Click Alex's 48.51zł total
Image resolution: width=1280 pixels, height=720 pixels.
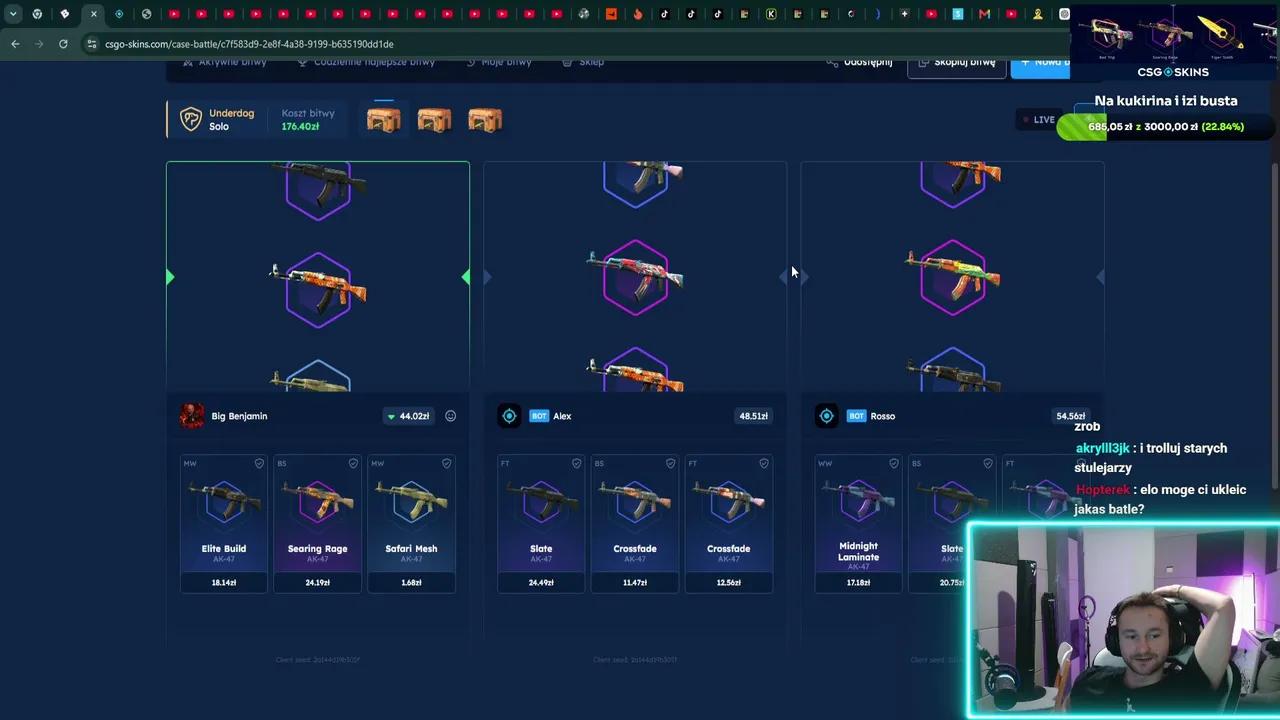pyautogui.click(x=754, y=416)
